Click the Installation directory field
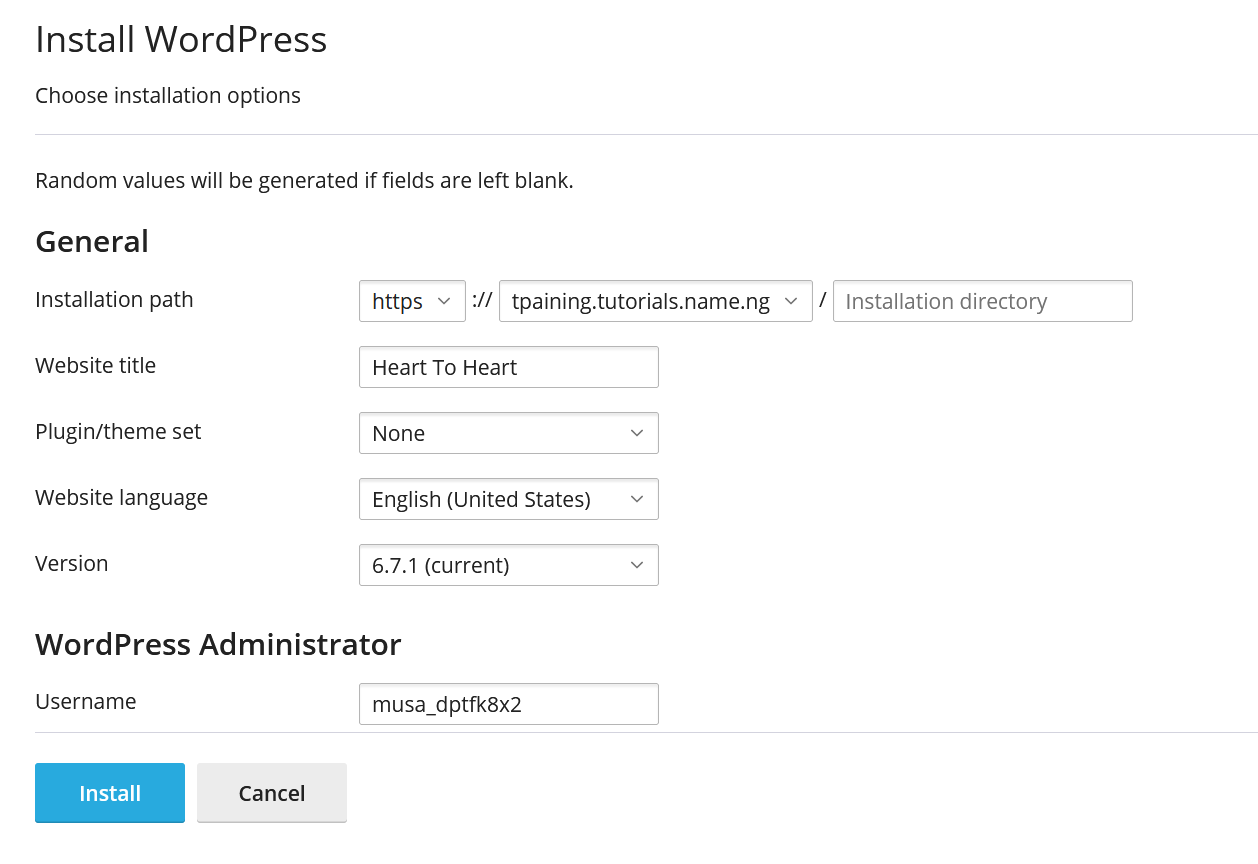 983,301
